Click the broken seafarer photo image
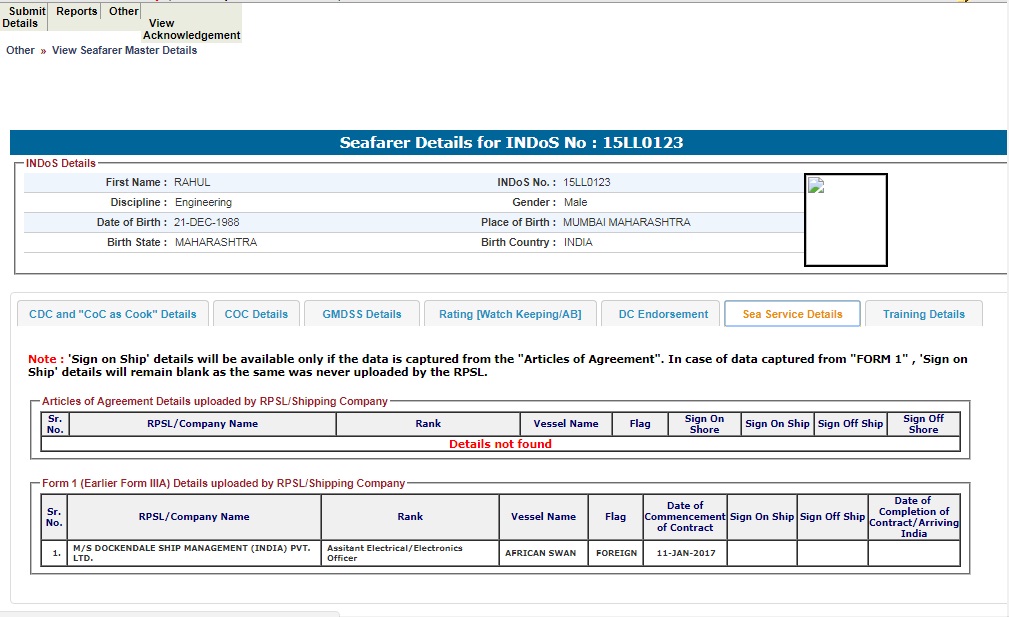Image resolution: width=1009 pixels, height=617 pixels. pos(816,185)
